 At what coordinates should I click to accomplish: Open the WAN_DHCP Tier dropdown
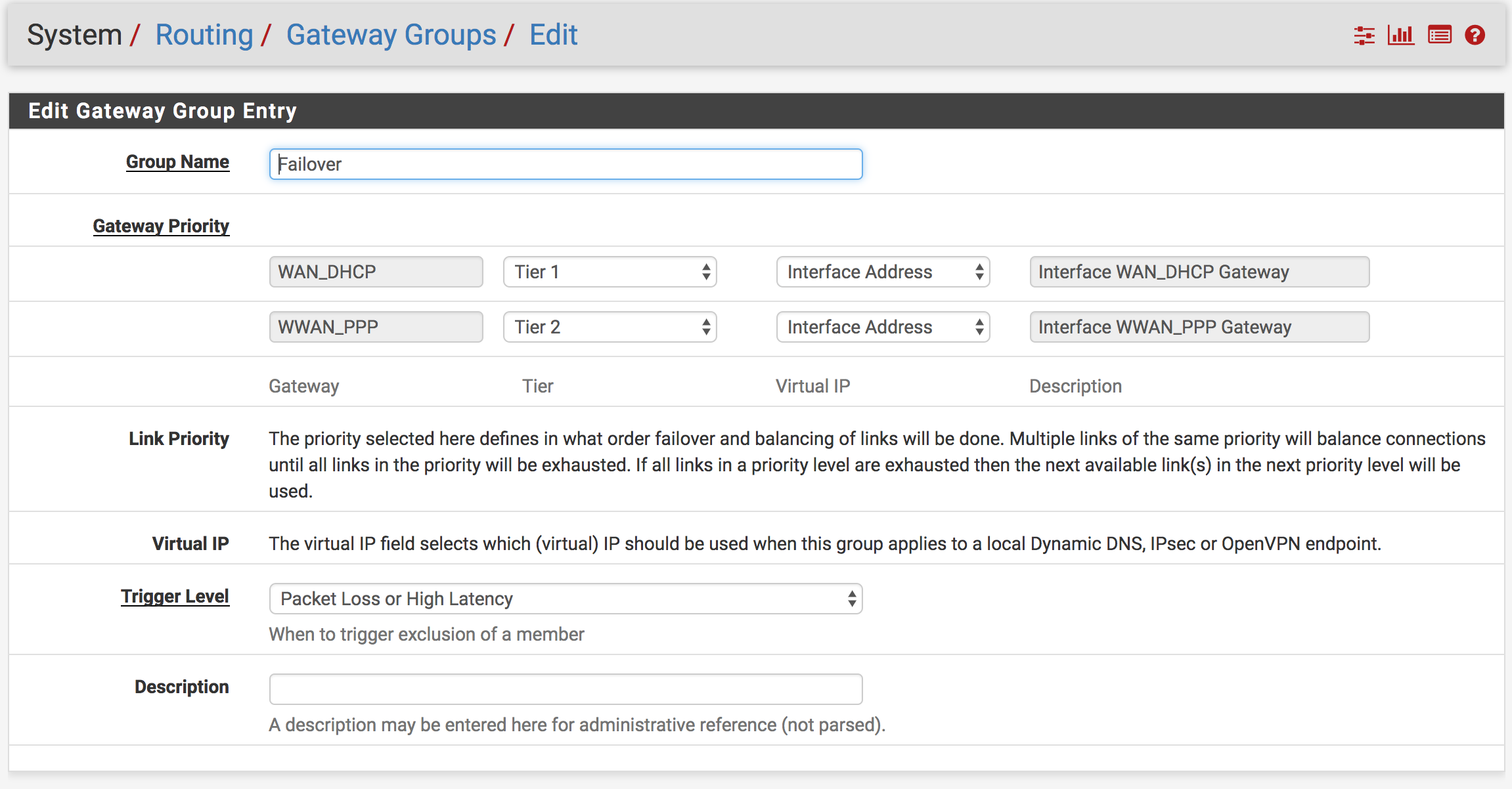coord(610,272)
